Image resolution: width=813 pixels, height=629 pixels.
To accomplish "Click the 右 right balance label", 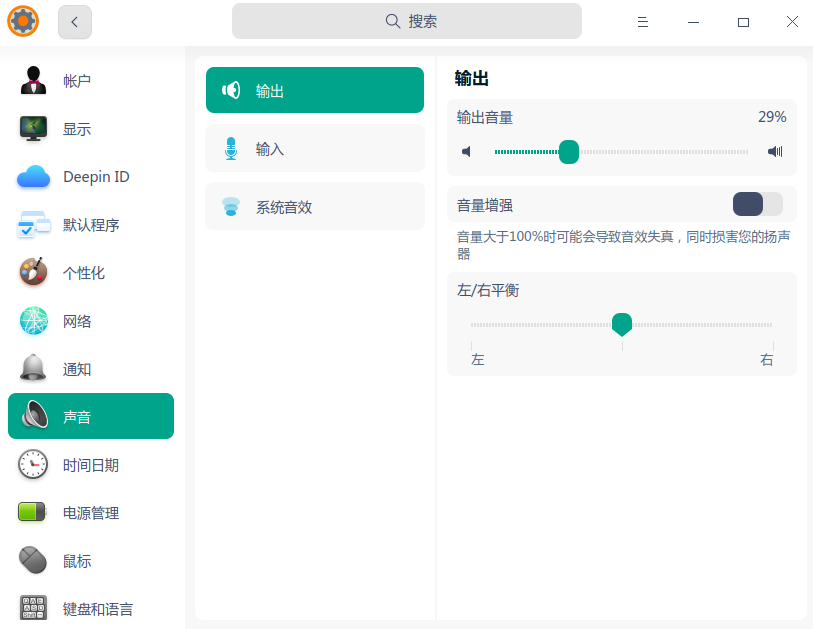I will (x=766, y=359).
